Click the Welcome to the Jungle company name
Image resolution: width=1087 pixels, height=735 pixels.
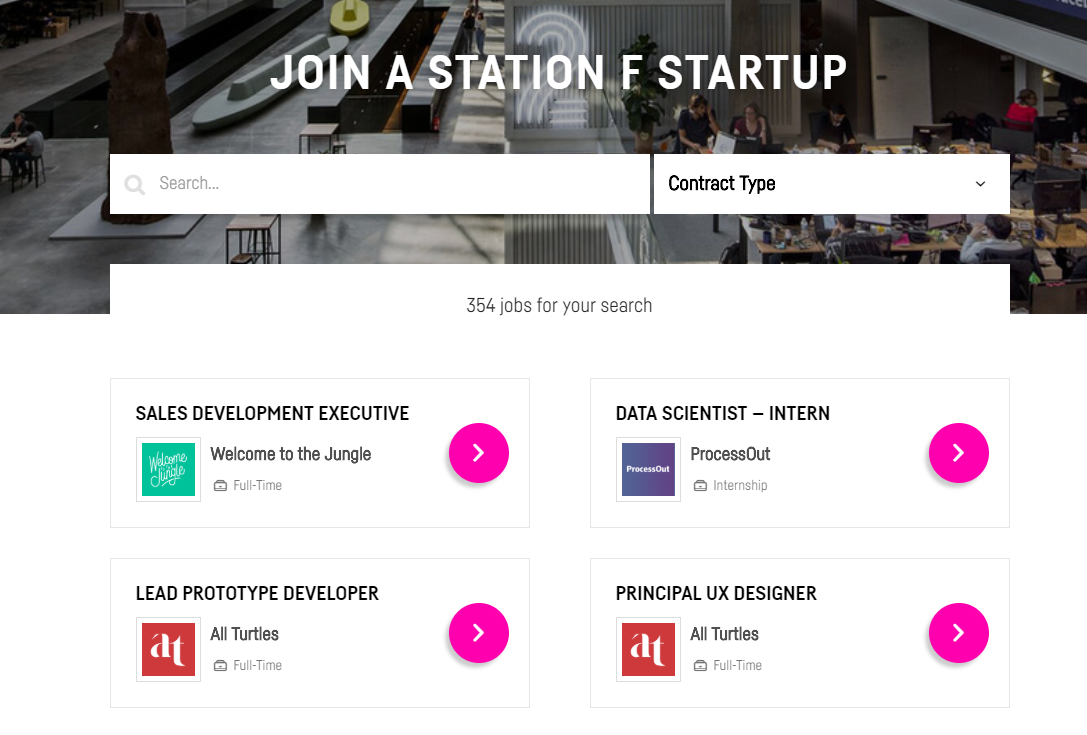pos(290,454)
